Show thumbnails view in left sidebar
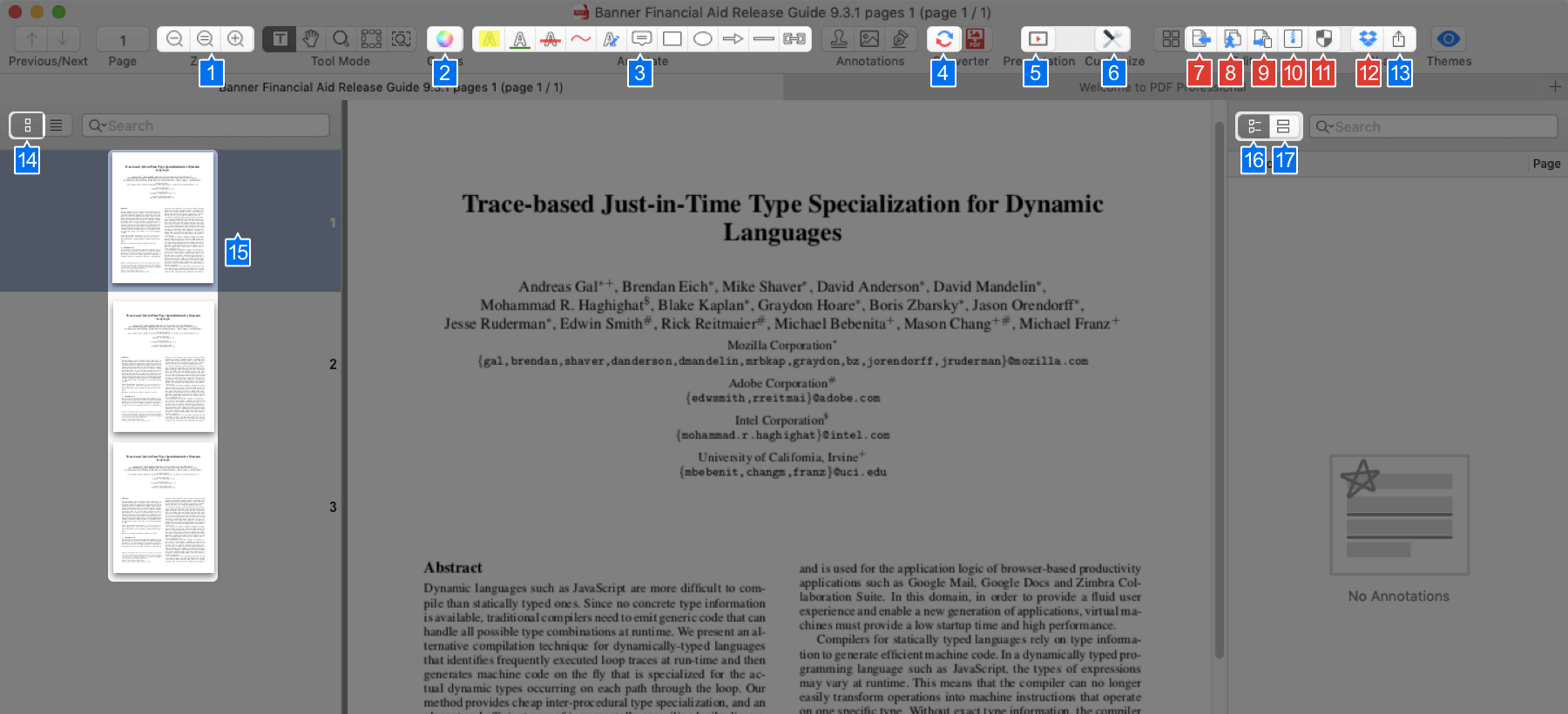Image resolution: width=1568 pixels, height=714 pixels. [x=27, y=125]
